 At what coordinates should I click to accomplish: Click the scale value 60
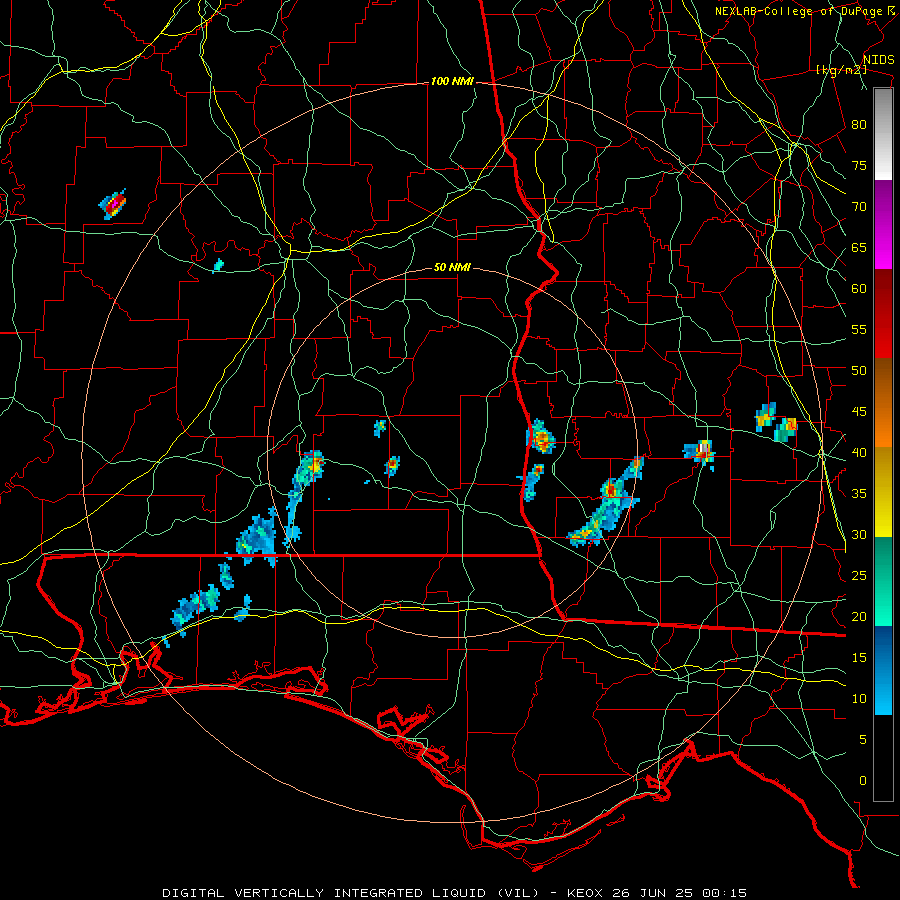(x=859, y=289)
